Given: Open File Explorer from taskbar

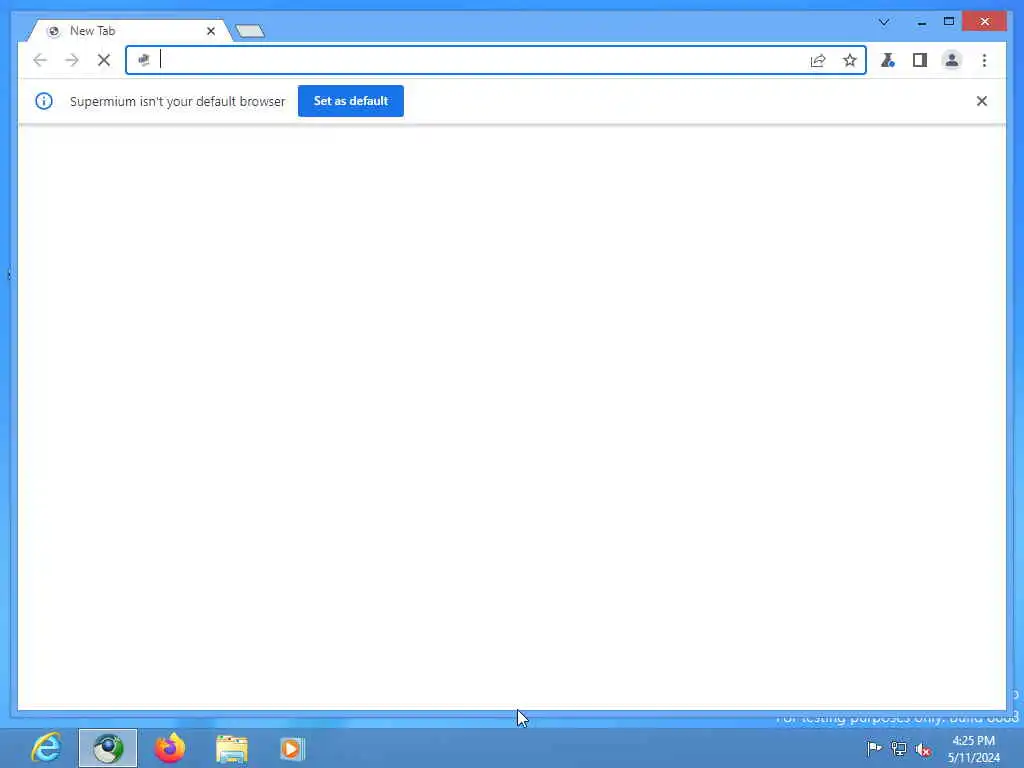Looking at the screenshot, I should pyautogui.click(x=232, y=748).
